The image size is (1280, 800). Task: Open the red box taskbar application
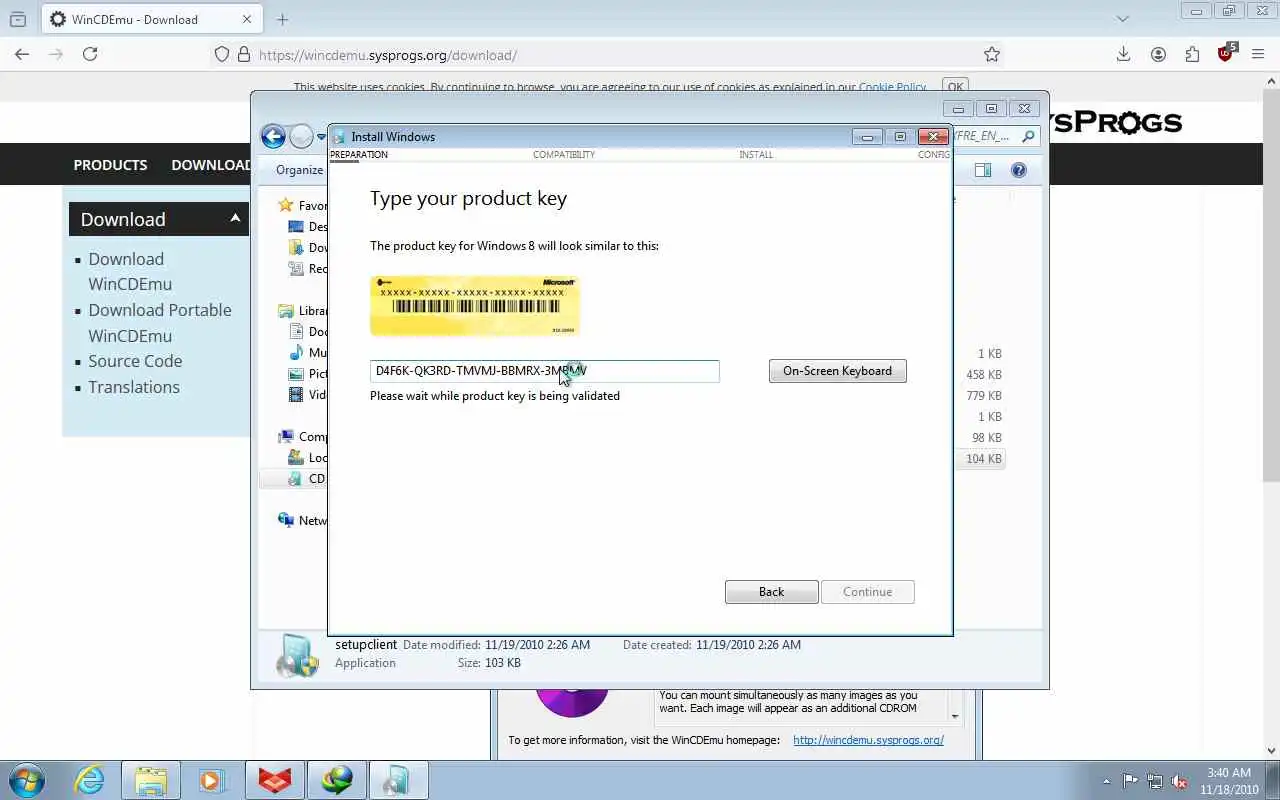pos(274,781)
